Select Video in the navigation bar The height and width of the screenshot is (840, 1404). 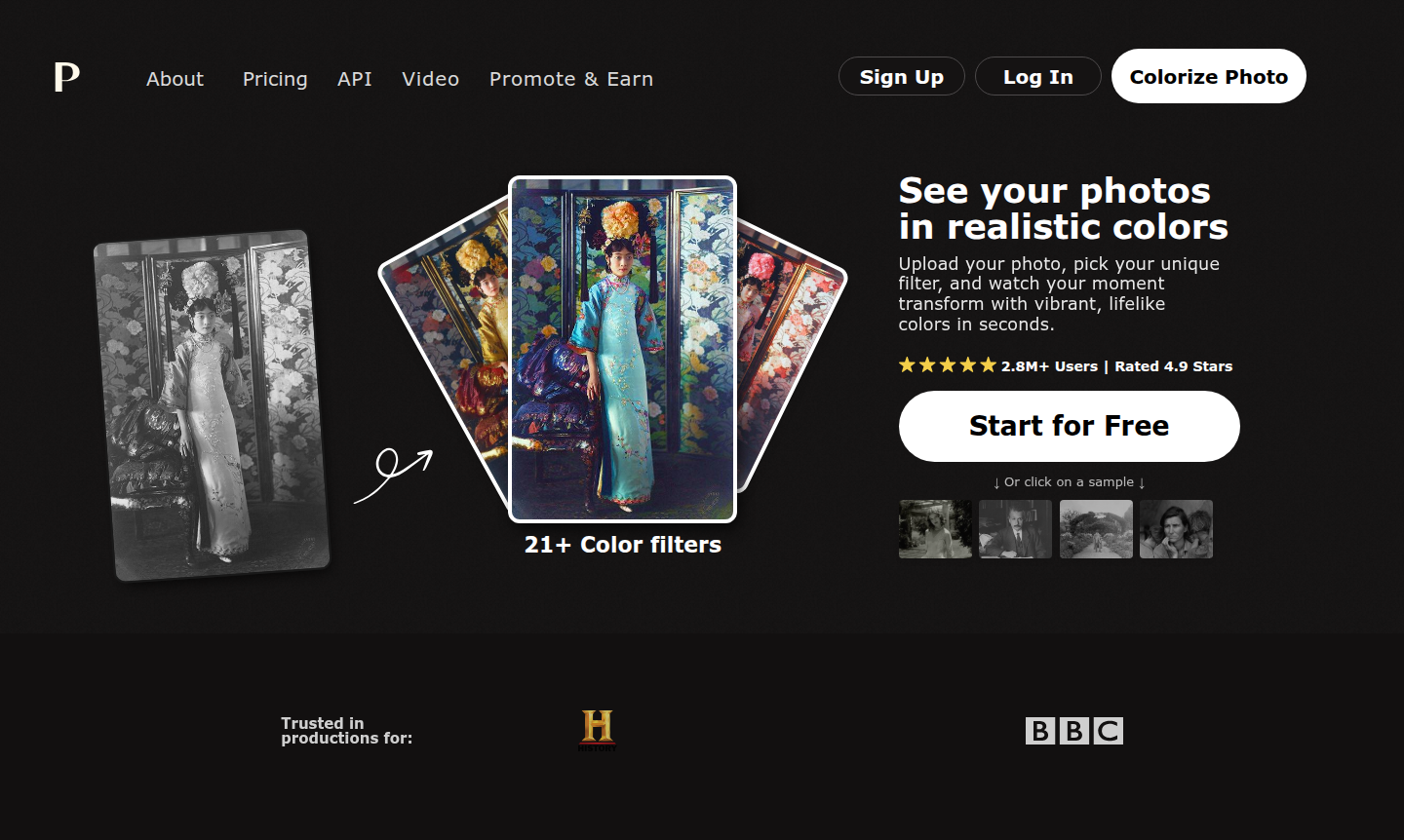430,79
